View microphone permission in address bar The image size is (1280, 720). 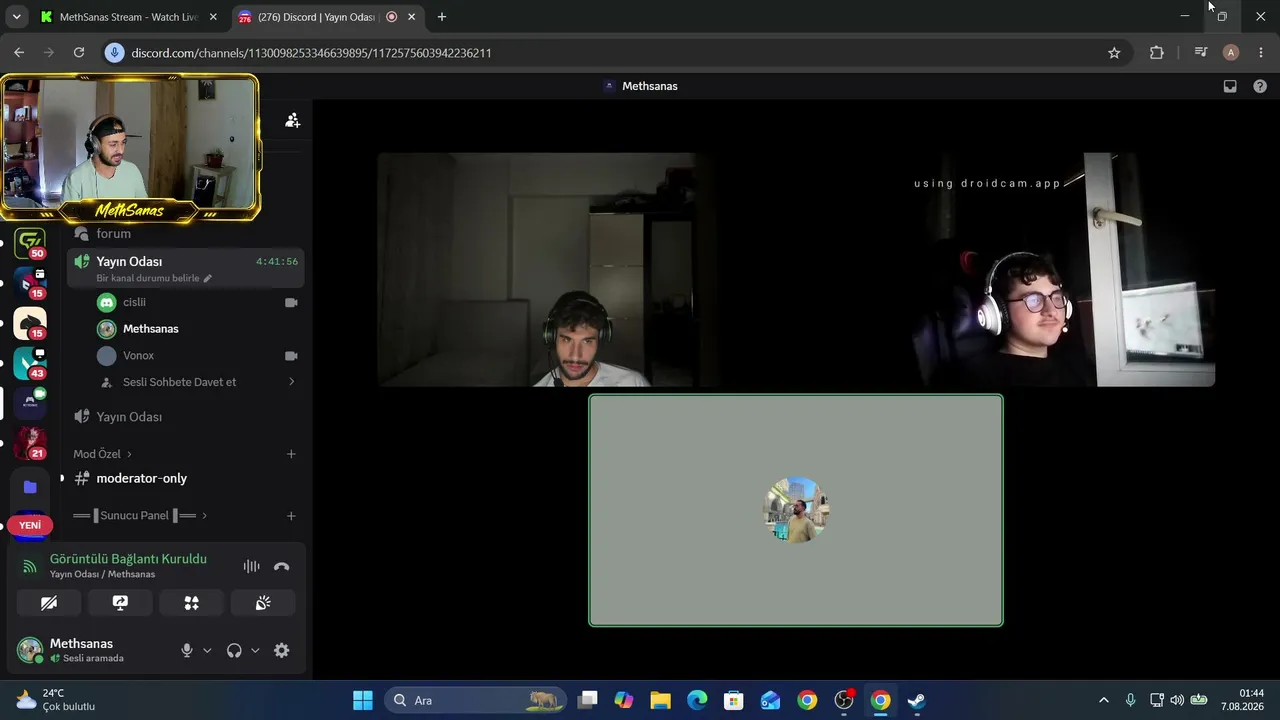114,53
